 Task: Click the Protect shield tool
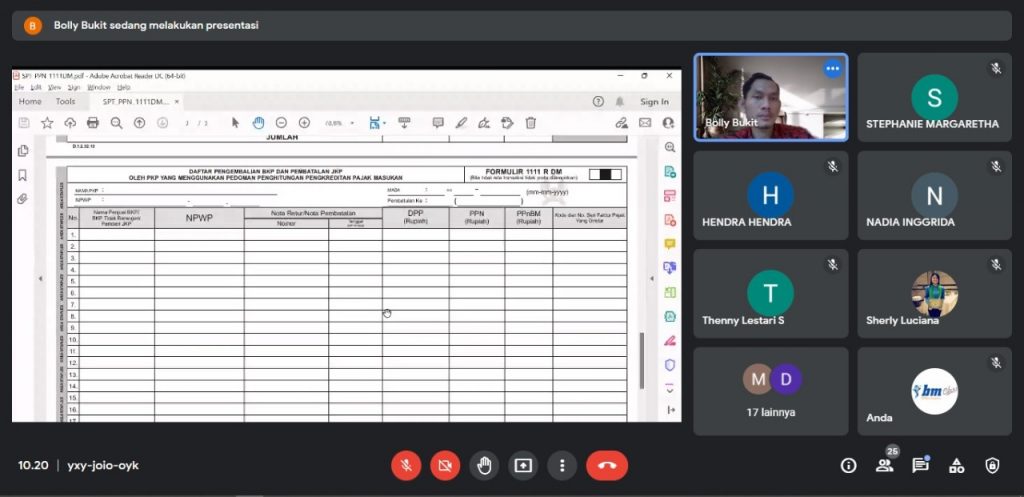point(669,364)
